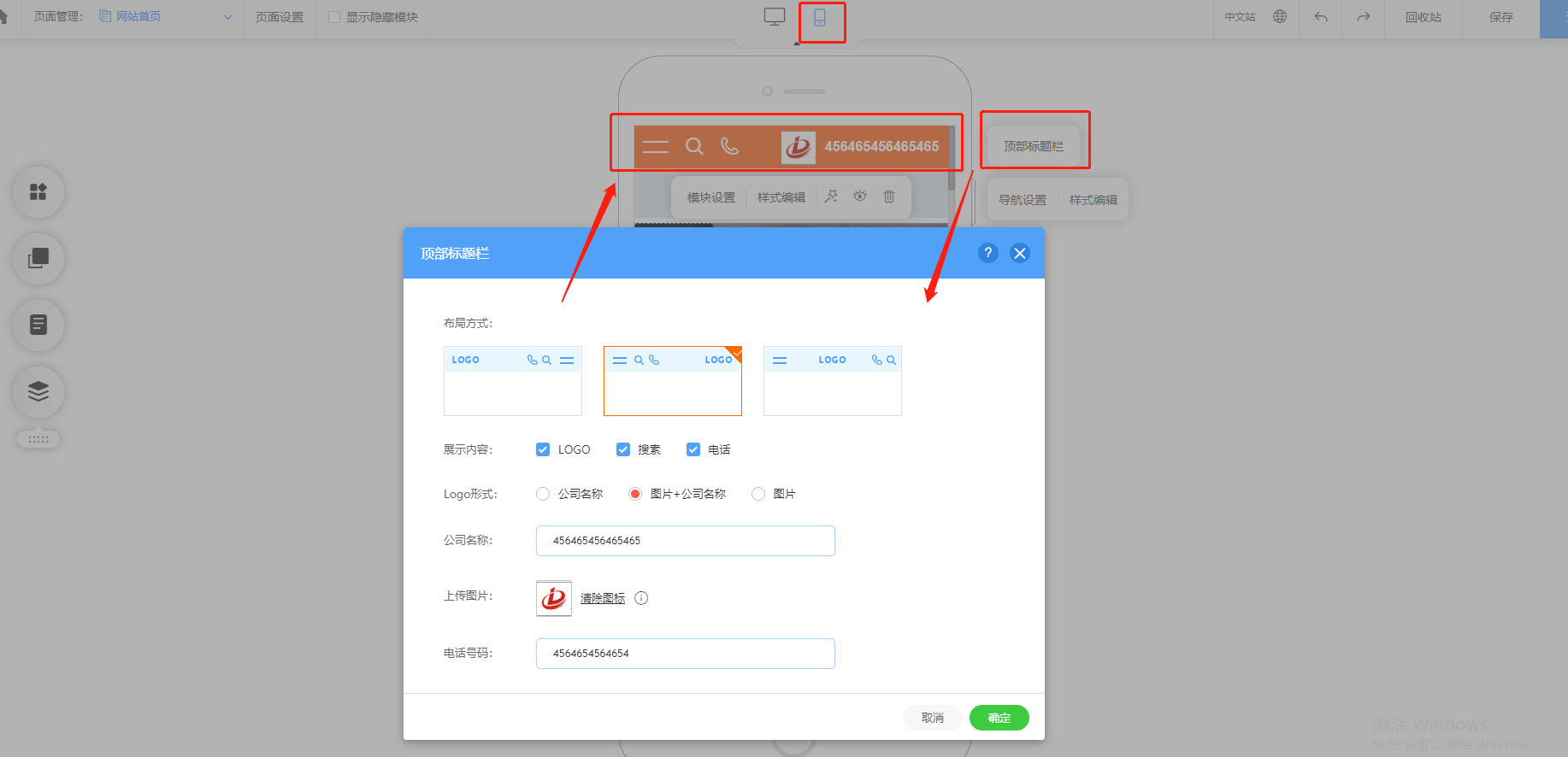Select the 公司名称 logo radio option
The width and height of the screenshot is (1568, 757).
tap(543, 494)
